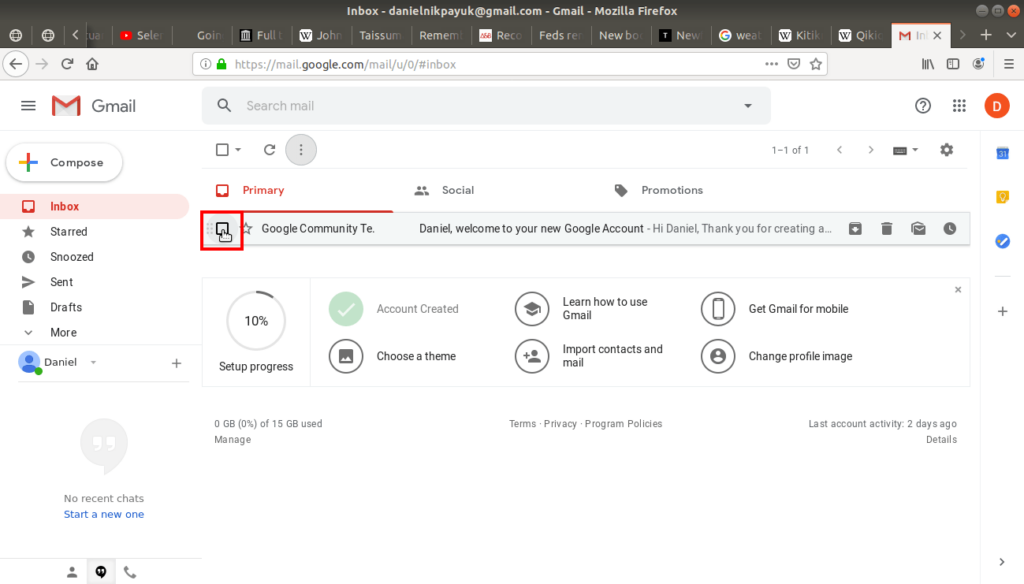Expand the side panel chevron
1024x584 pixels.
(x=1002, y=562)
